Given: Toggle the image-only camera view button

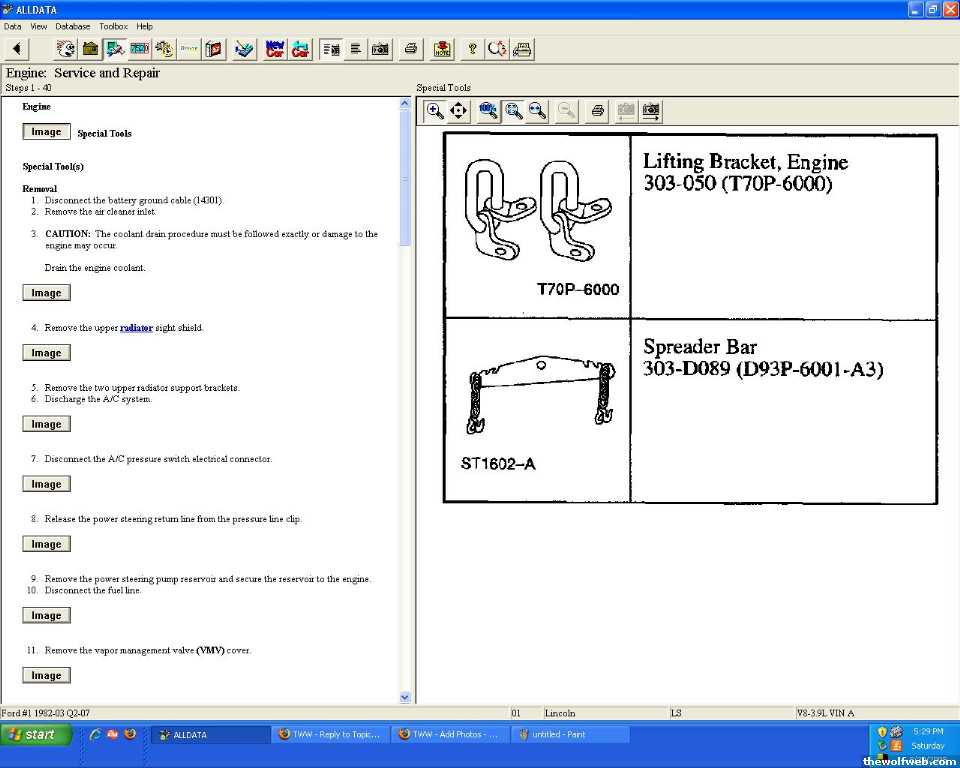Looking at the screenshot, I should [380, 48].
